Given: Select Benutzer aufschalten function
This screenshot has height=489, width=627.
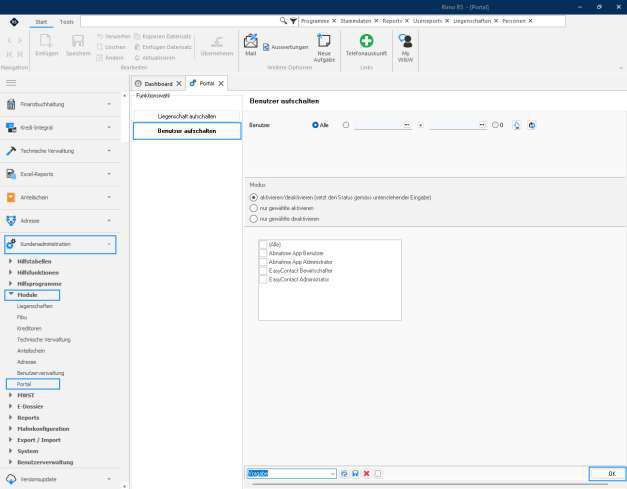Looking at the screenshot, I should (187, 131).
